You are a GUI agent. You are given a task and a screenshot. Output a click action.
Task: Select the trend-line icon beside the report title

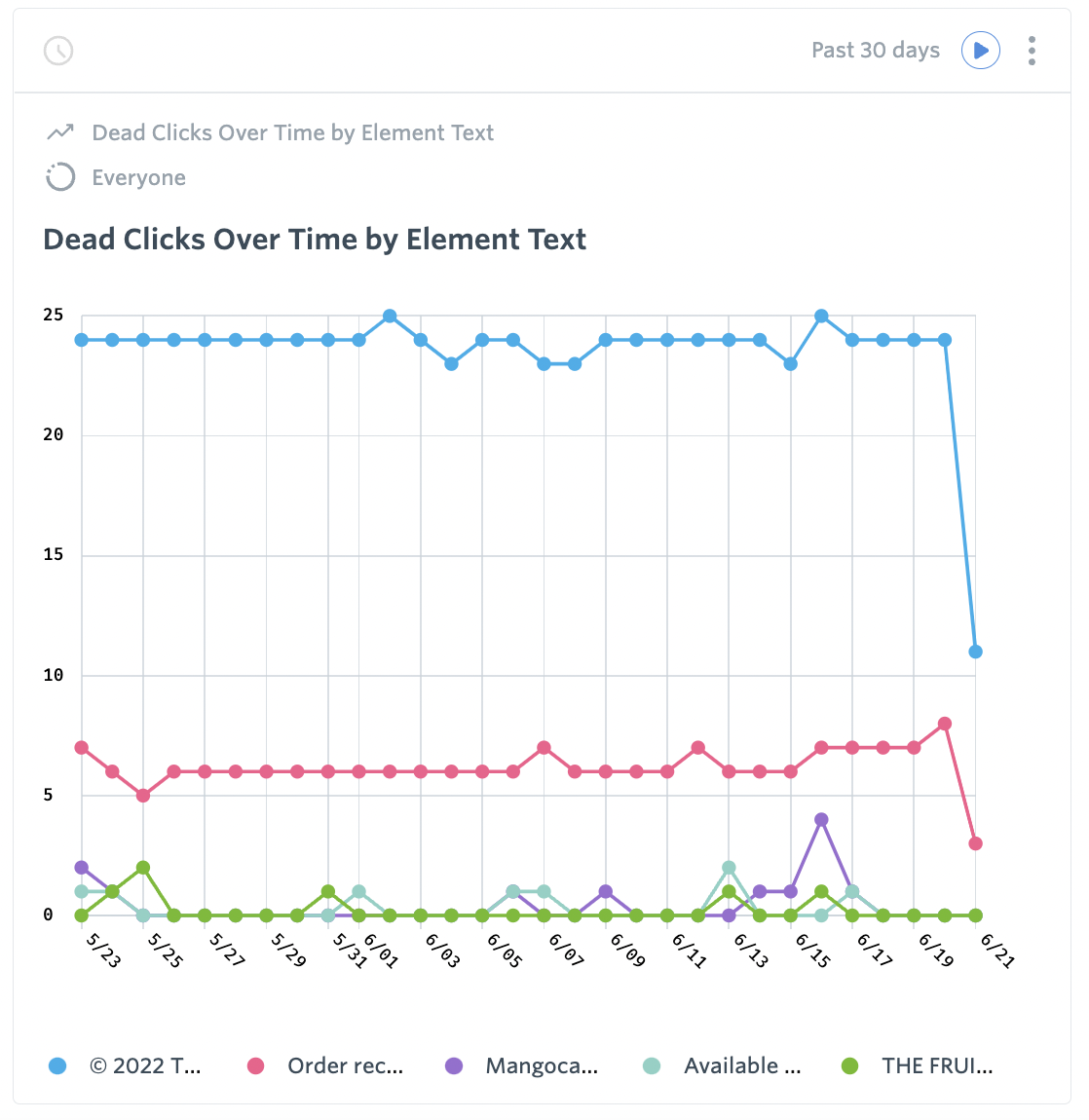coord(59,131)
